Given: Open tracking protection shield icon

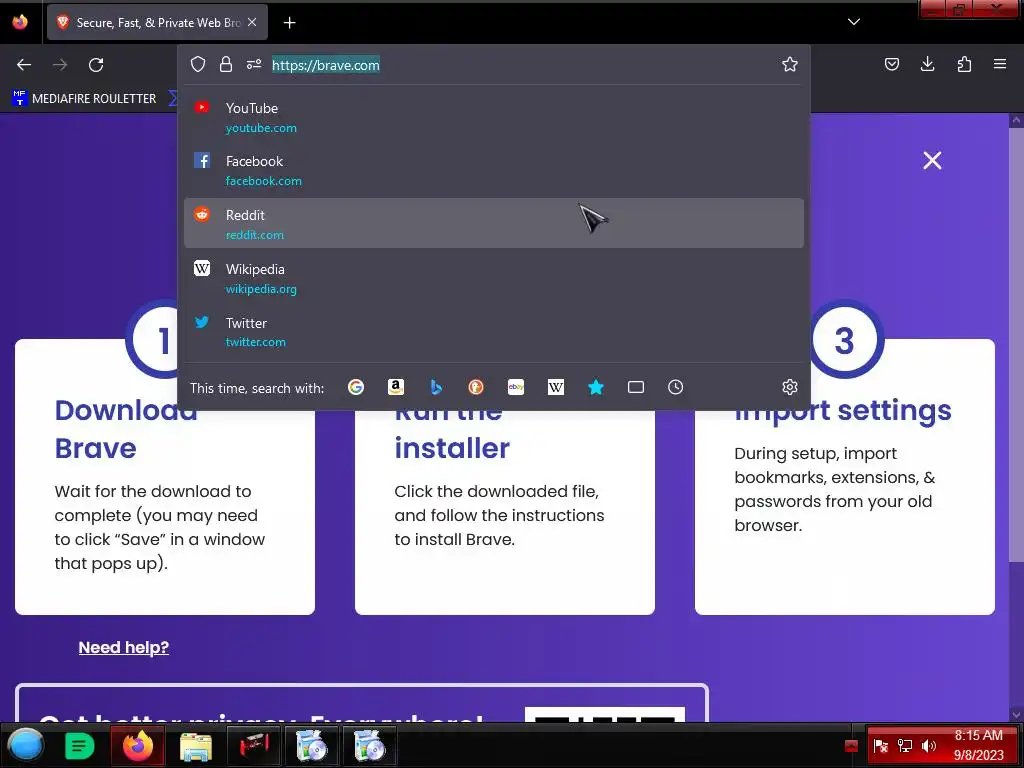Looking at the screenshot, I should coord(198,64).
